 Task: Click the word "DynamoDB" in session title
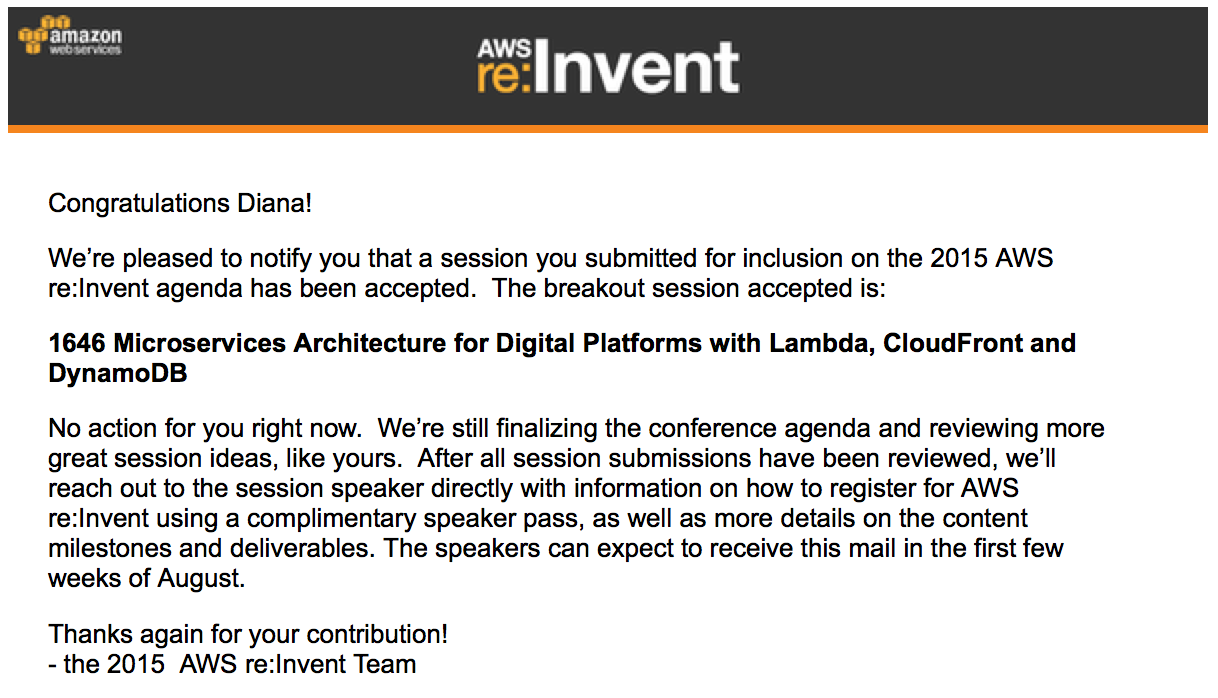118,374
